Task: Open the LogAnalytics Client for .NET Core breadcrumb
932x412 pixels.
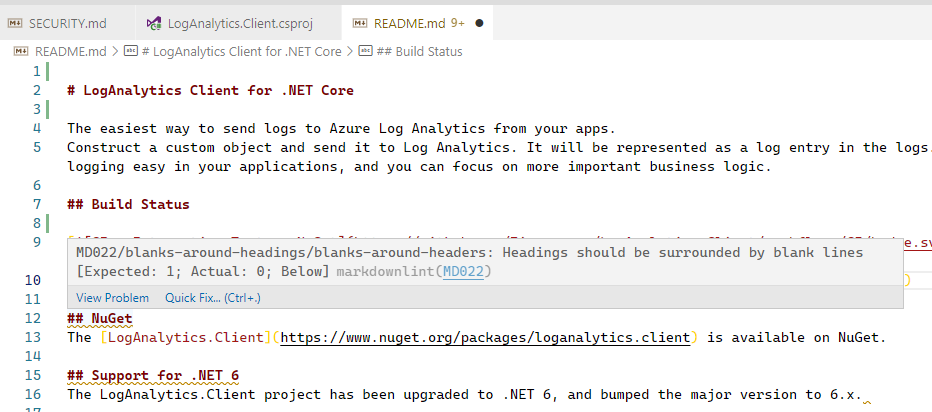Action: (241, 51)
